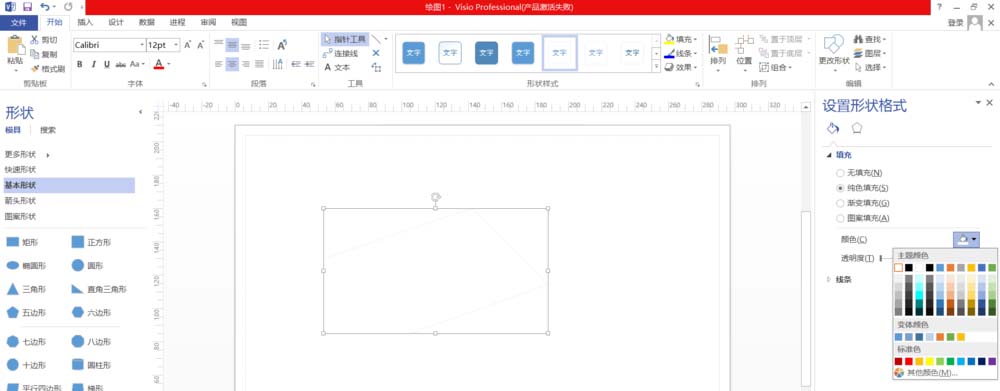The width and height of the screenshot is (1000, 391).
Task: Toggle bold text formatting
Action: [80, 64]
